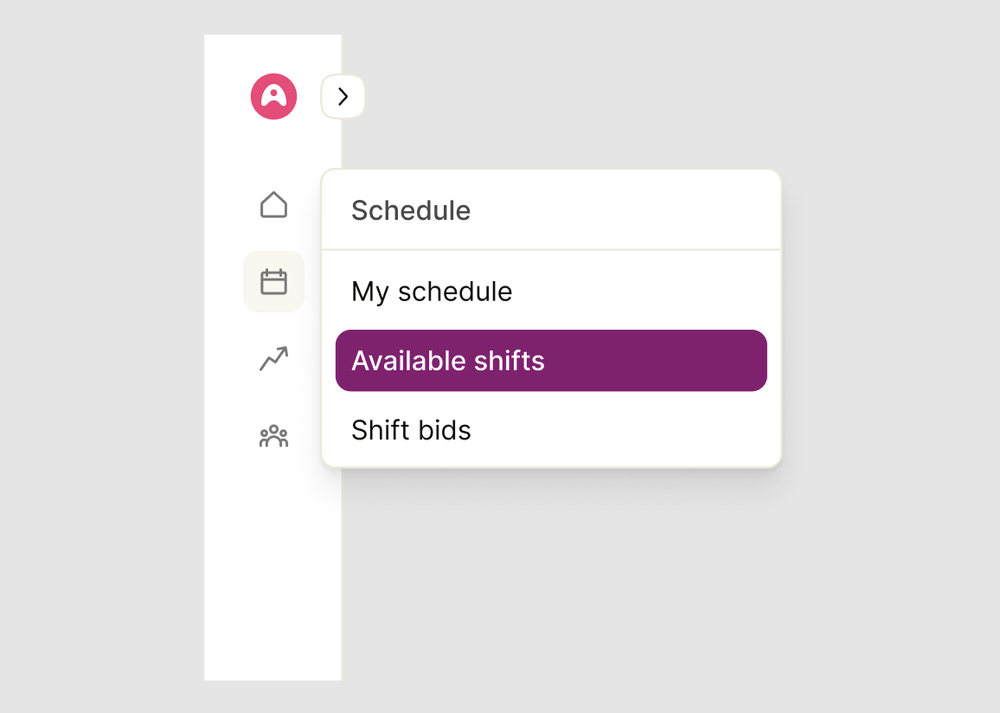
Task: Choose My schedule from the flyout menu
Action: (431, 291)
